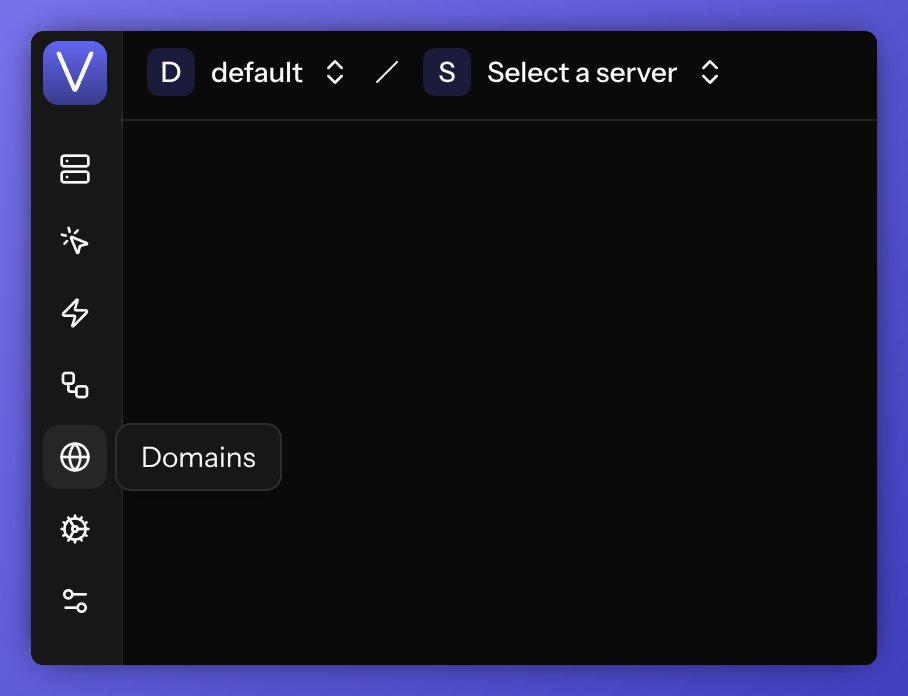Click the V logo at top of sidebar
This screenshot has height=696, width=908.
click(x=75, y=73)
